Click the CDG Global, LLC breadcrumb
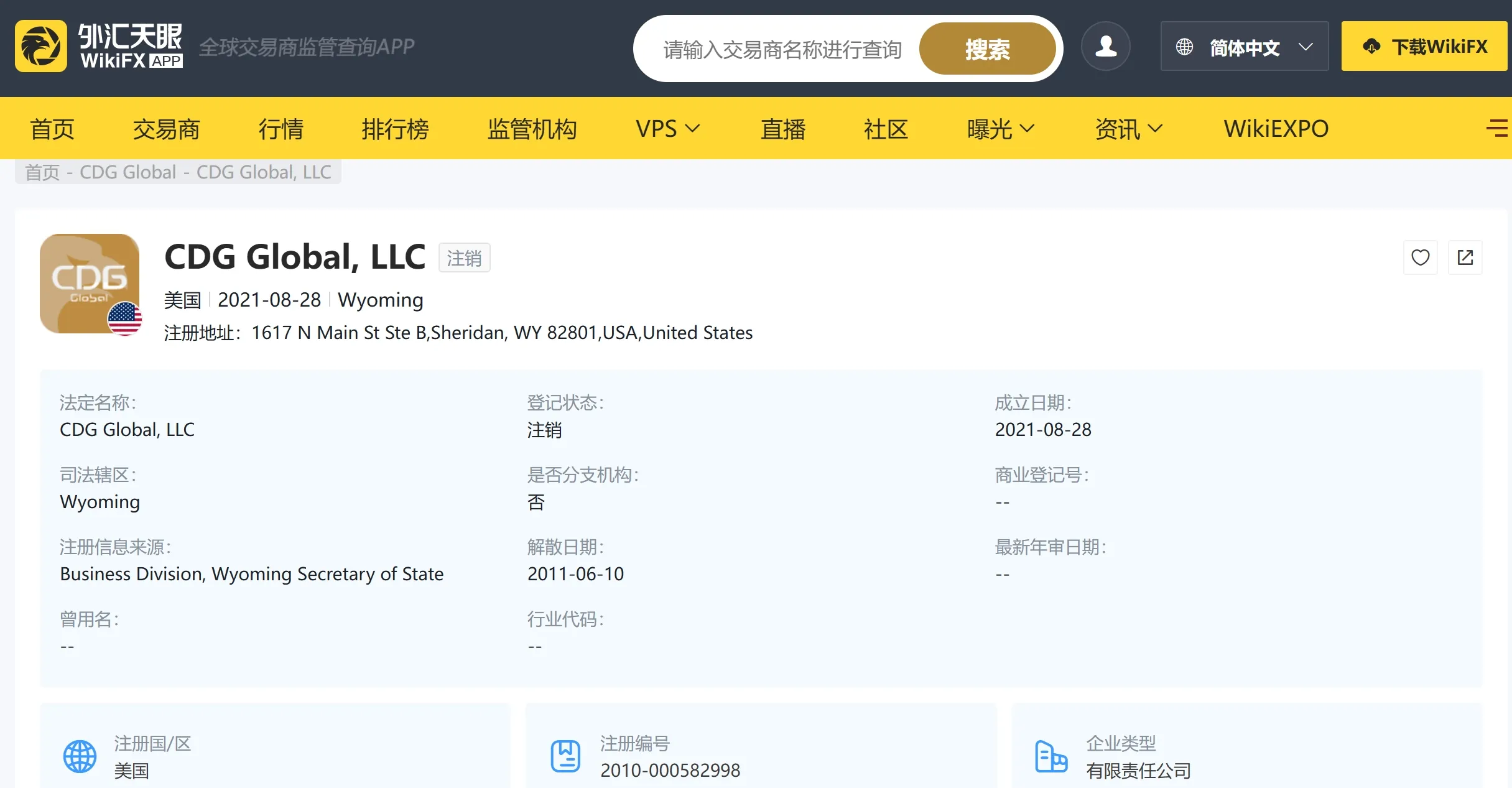The height and width of the screenshot is (788, 1512). [x=264, y=172]
